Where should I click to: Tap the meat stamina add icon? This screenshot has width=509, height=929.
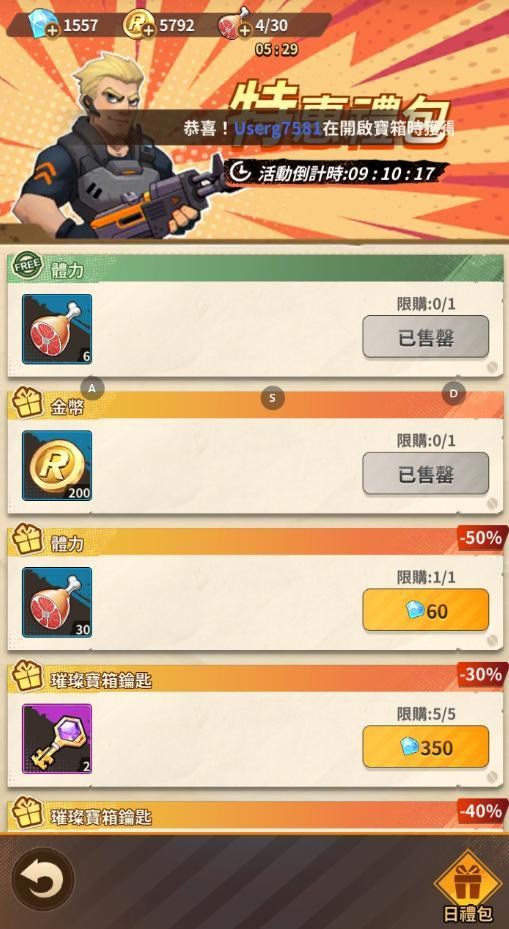coord(243,31)
